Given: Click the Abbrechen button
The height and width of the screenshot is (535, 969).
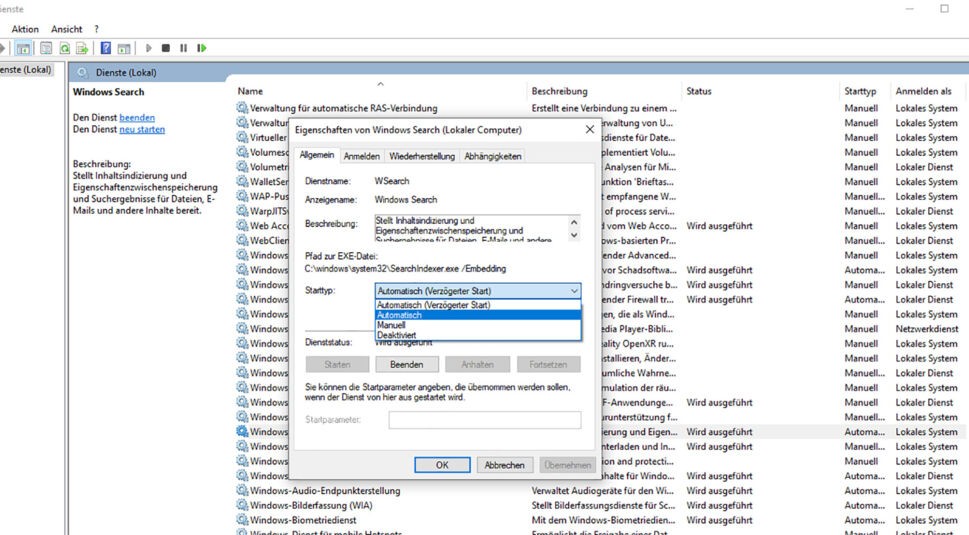Looking at the screenshot, I should 504,465.
